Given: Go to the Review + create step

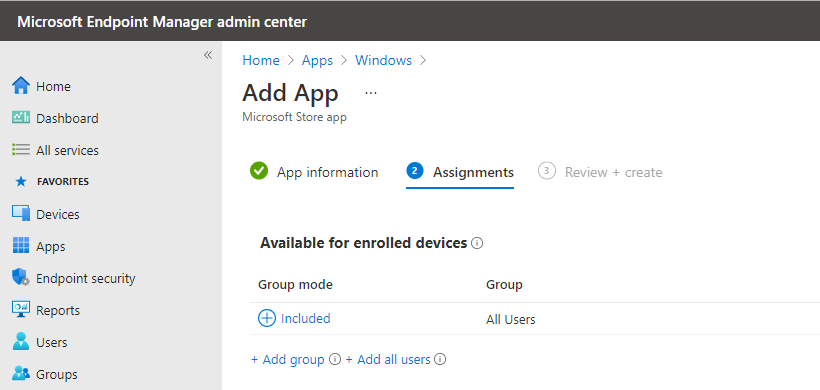Looking at the screenshot, I should [600, 172].
